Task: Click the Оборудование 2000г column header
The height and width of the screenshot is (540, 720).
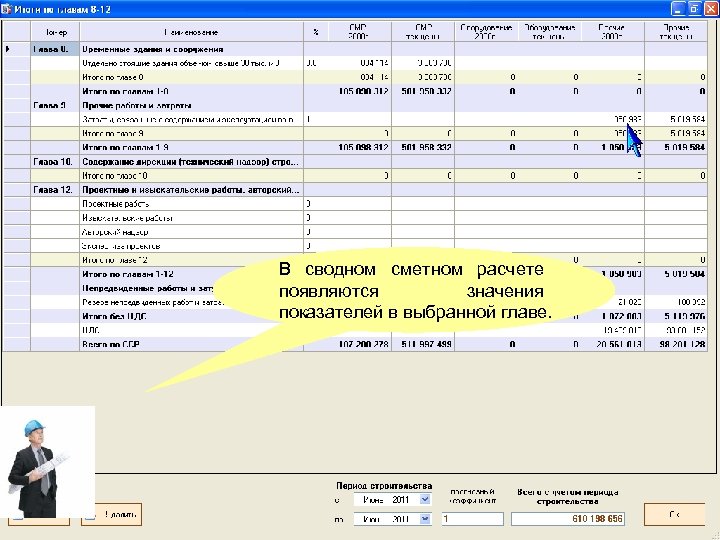Action: coord(486,32)
